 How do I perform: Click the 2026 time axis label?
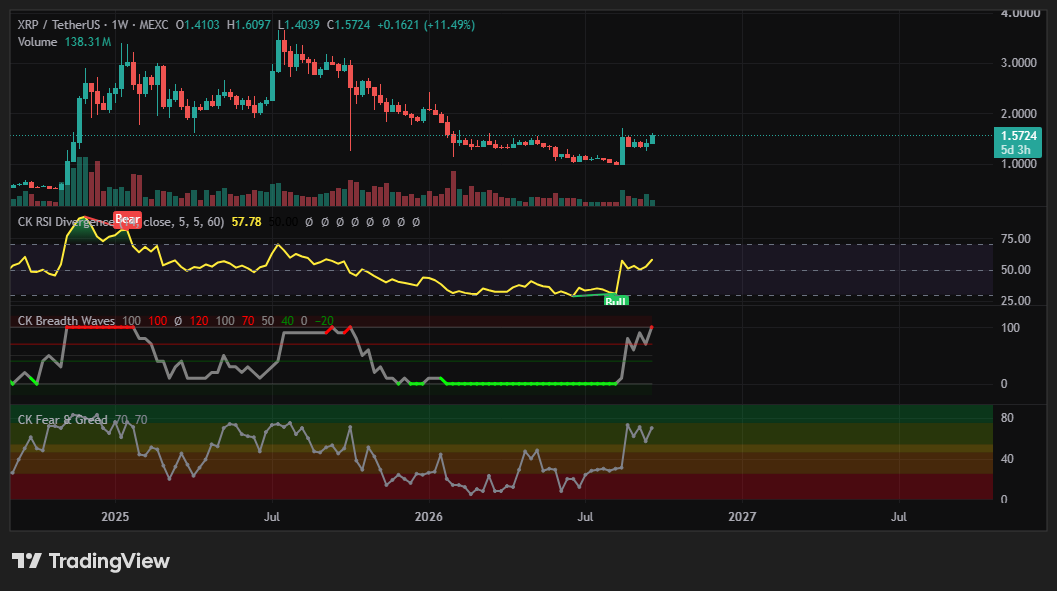[429, 517]
